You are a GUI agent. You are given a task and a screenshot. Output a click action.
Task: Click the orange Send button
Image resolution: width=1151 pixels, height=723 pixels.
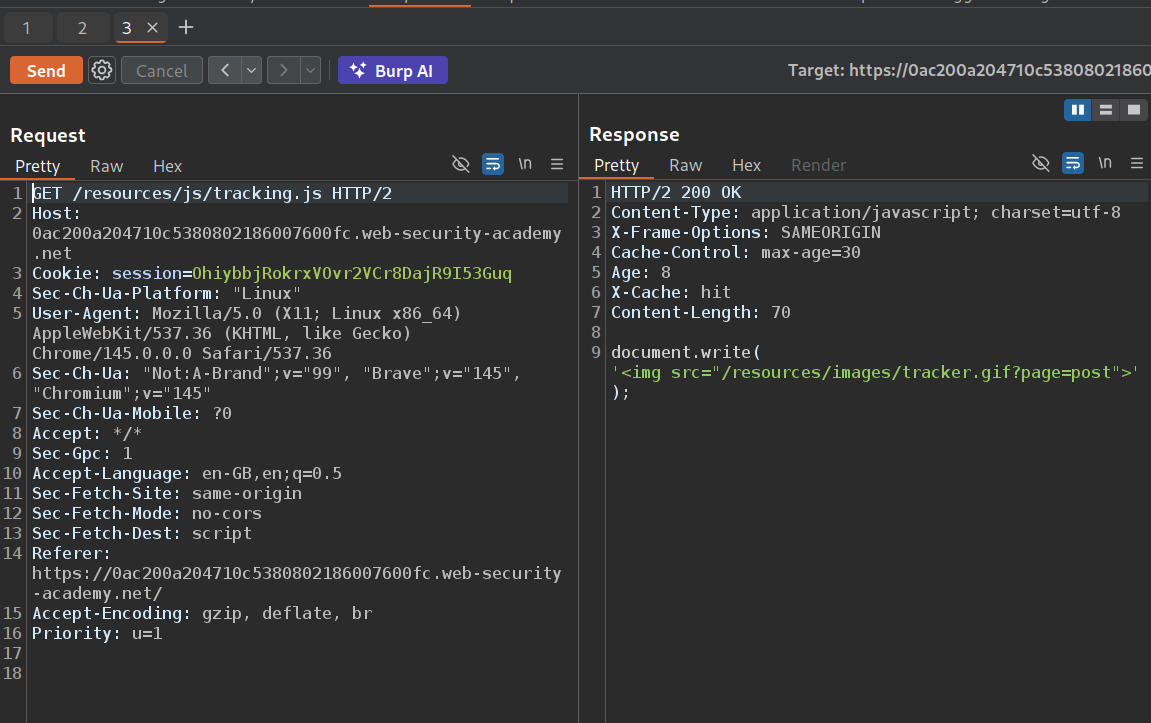click(x=46, y=70)
